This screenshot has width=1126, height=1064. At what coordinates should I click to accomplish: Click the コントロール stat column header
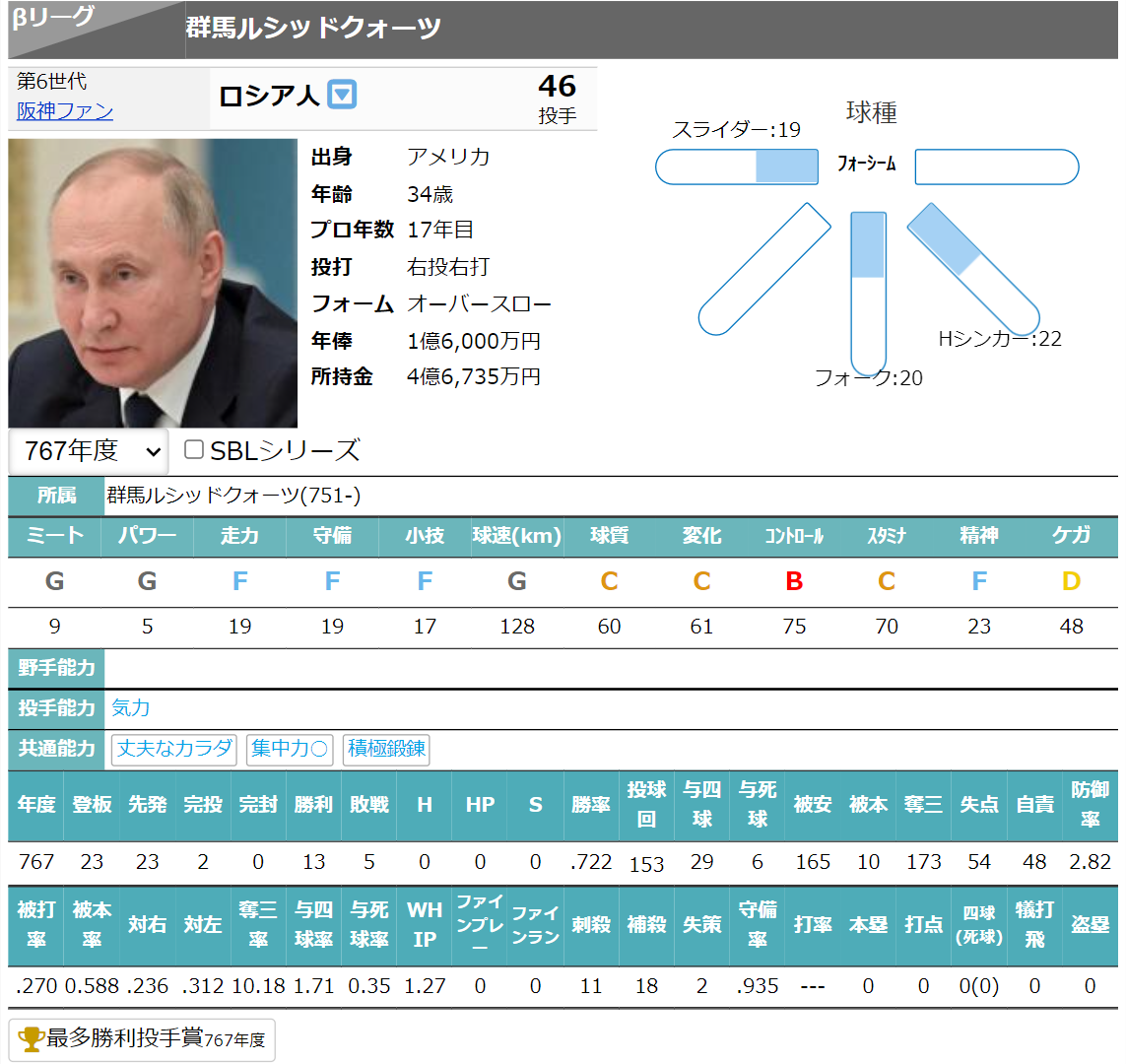[x=794, y=536]
